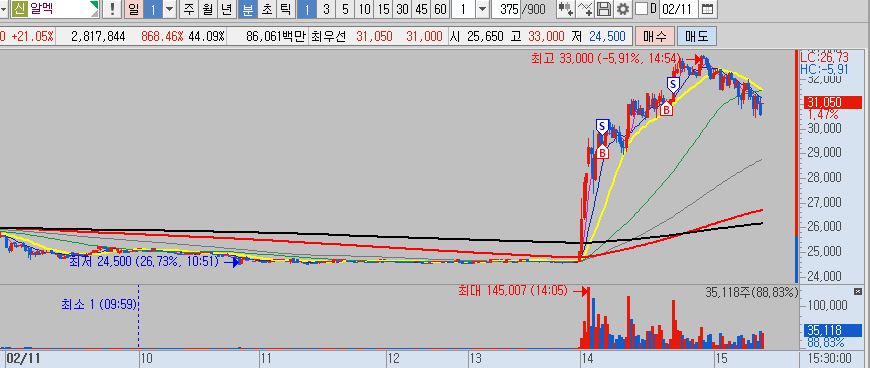Save chart with the floppy disk icon
This screenshot has height=368, width=870.
pos(604,9)
